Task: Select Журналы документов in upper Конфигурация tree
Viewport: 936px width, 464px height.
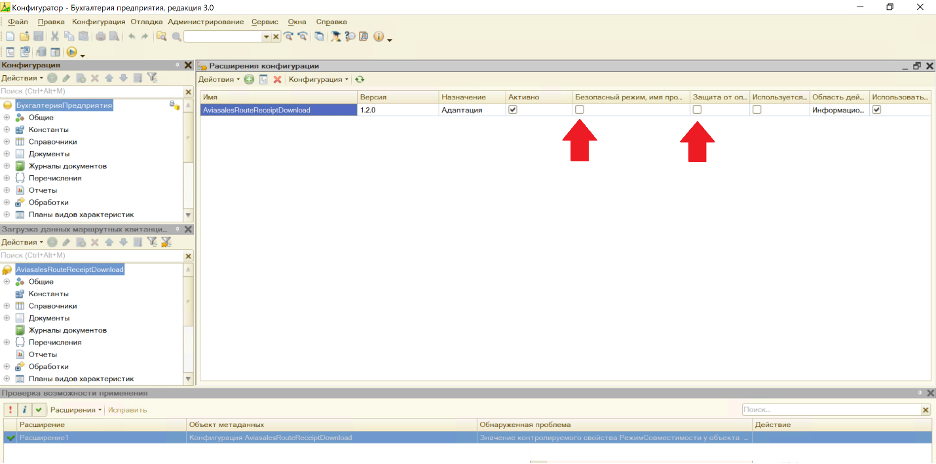Action: tap(67, 165)
